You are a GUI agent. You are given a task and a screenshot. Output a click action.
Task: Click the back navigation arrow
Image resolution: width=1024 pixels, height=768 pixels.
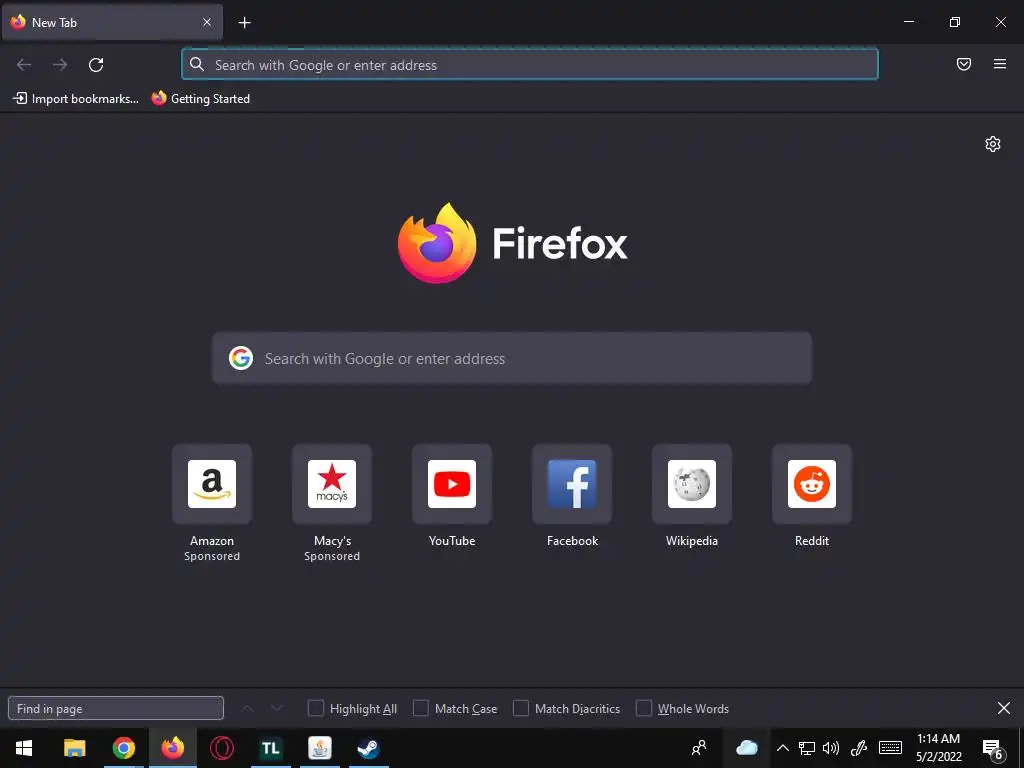[x=24, y=65]
